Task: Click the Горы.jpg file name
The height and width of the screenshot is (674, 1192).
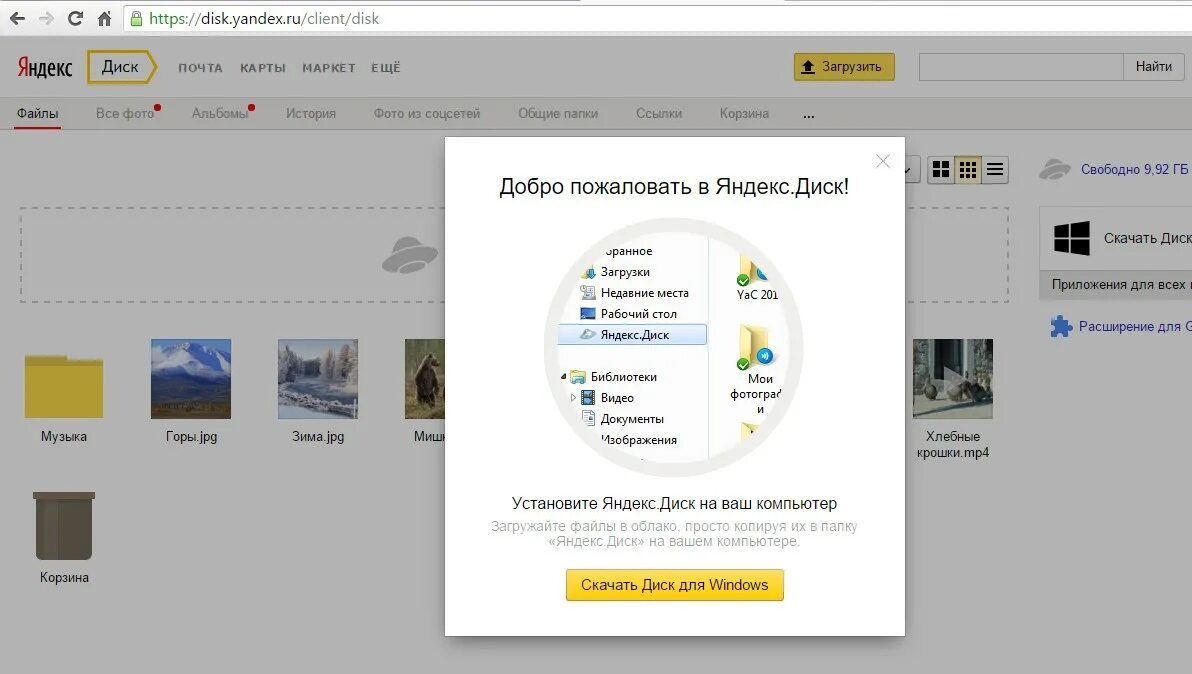Action: [192, 437]
